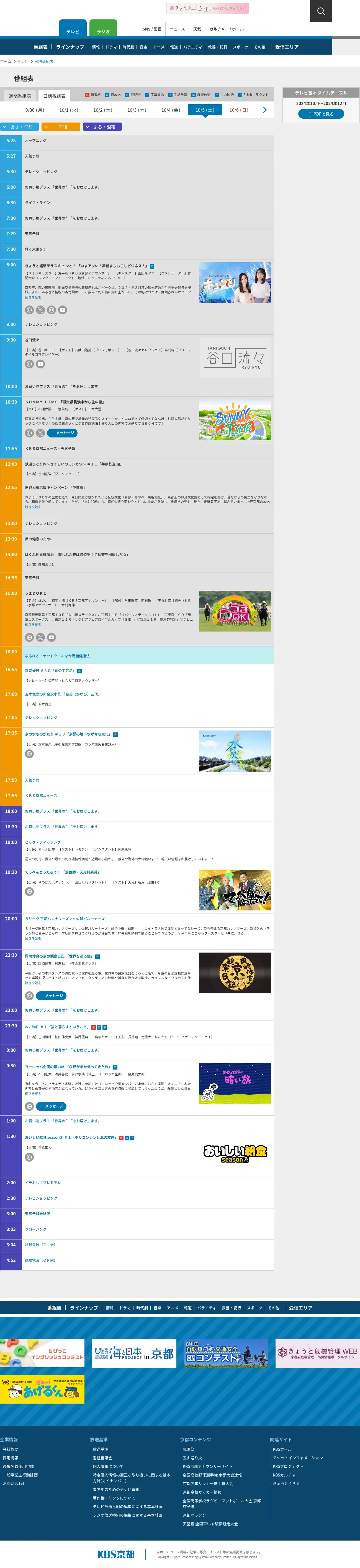Open カルチャー / ホール in the header menu
Screen dimensions: 360x1568
click(226, 29)
